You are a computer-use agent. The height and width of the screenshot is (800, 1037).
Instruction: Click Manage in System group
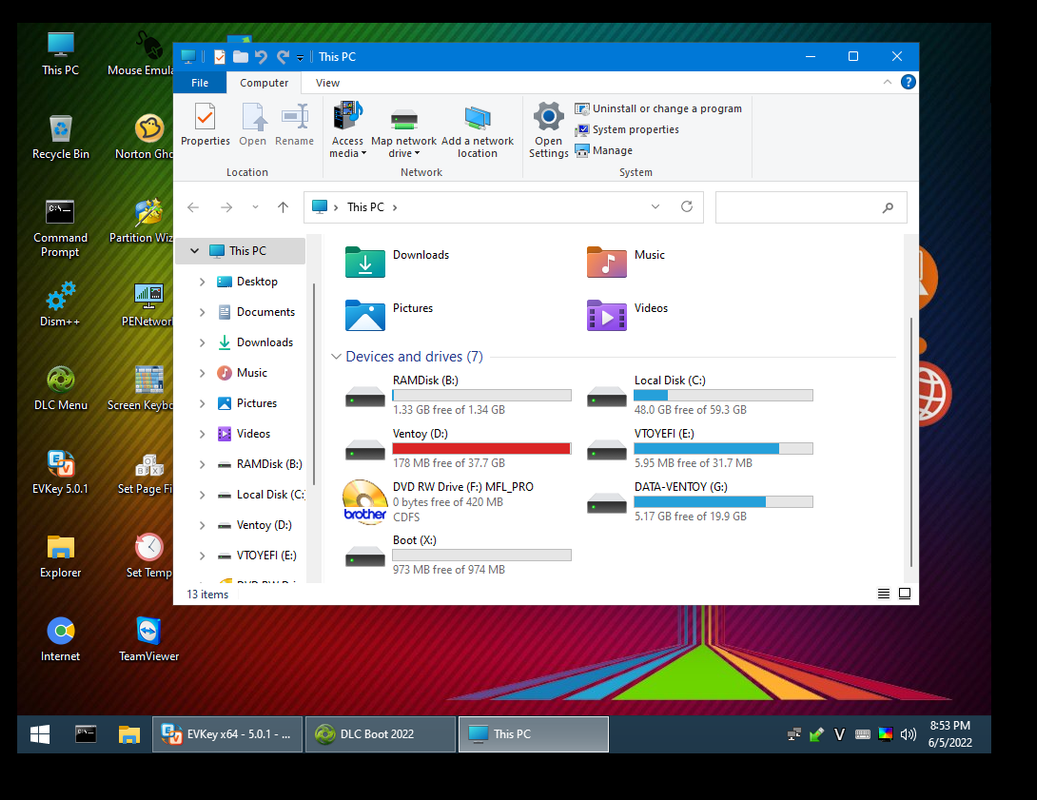[604, 151]
